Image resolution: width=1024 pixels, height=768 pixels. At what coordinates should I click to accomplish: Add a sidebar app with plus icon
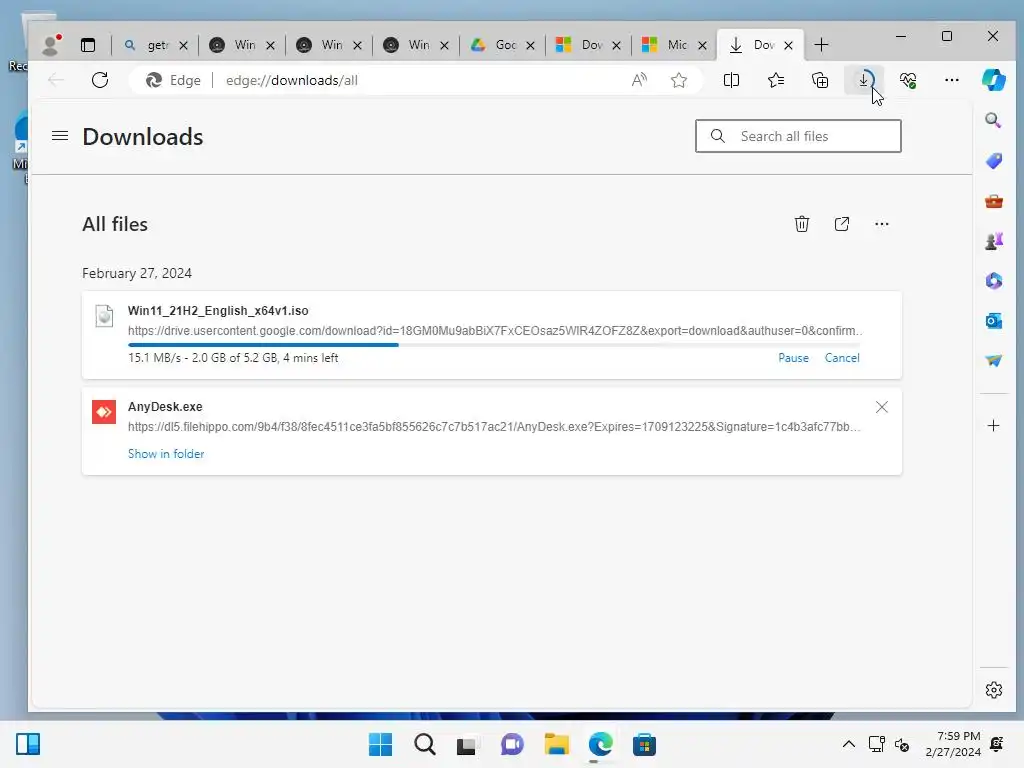coord(993,426)
